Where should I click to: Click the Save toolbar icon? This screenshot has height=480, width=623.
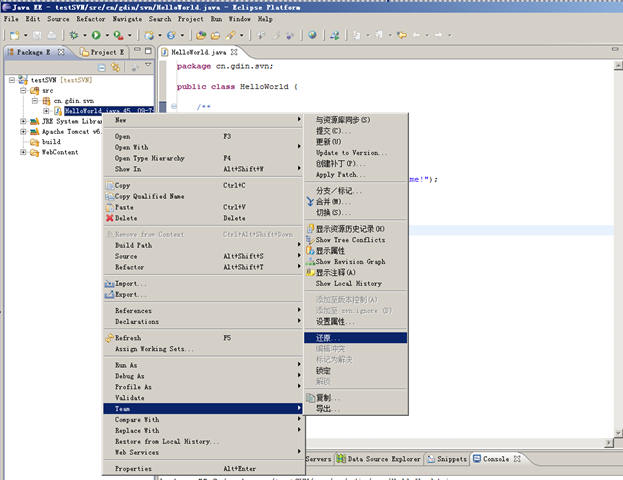pos(37,35)
